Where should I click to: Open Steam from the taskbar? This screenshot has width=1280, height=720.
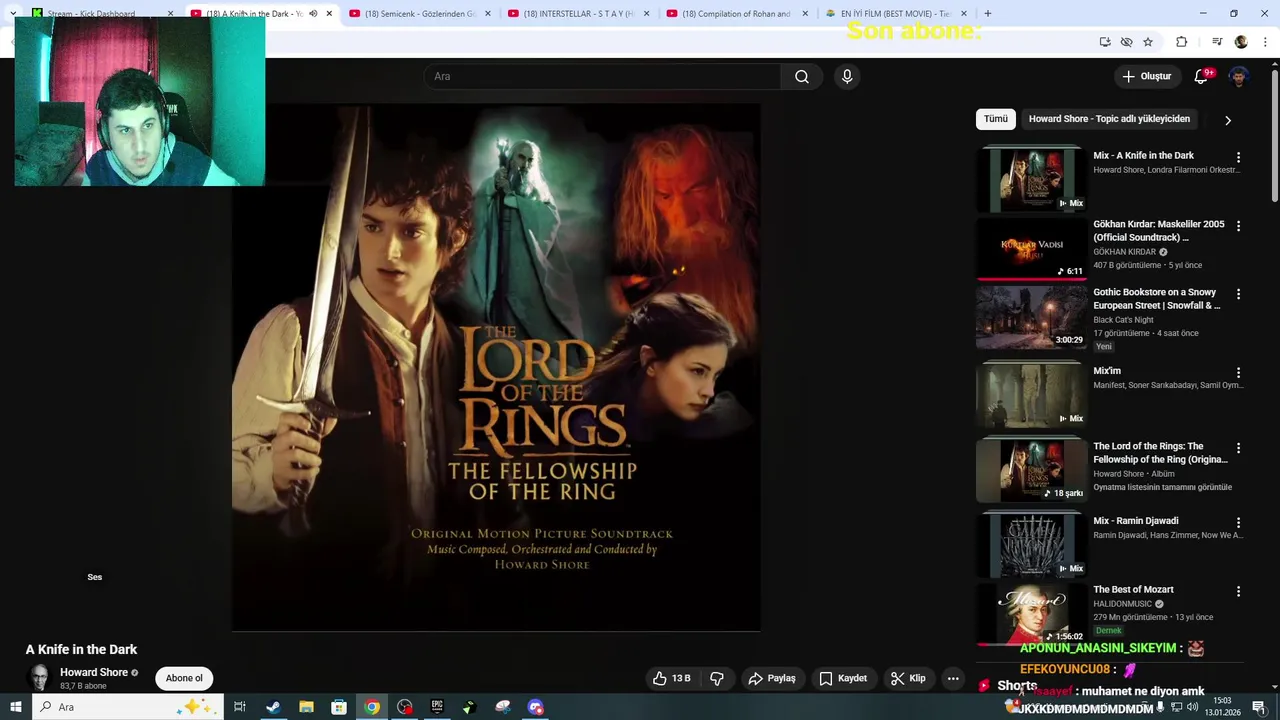pyautogui.click(x=273, y=707)
